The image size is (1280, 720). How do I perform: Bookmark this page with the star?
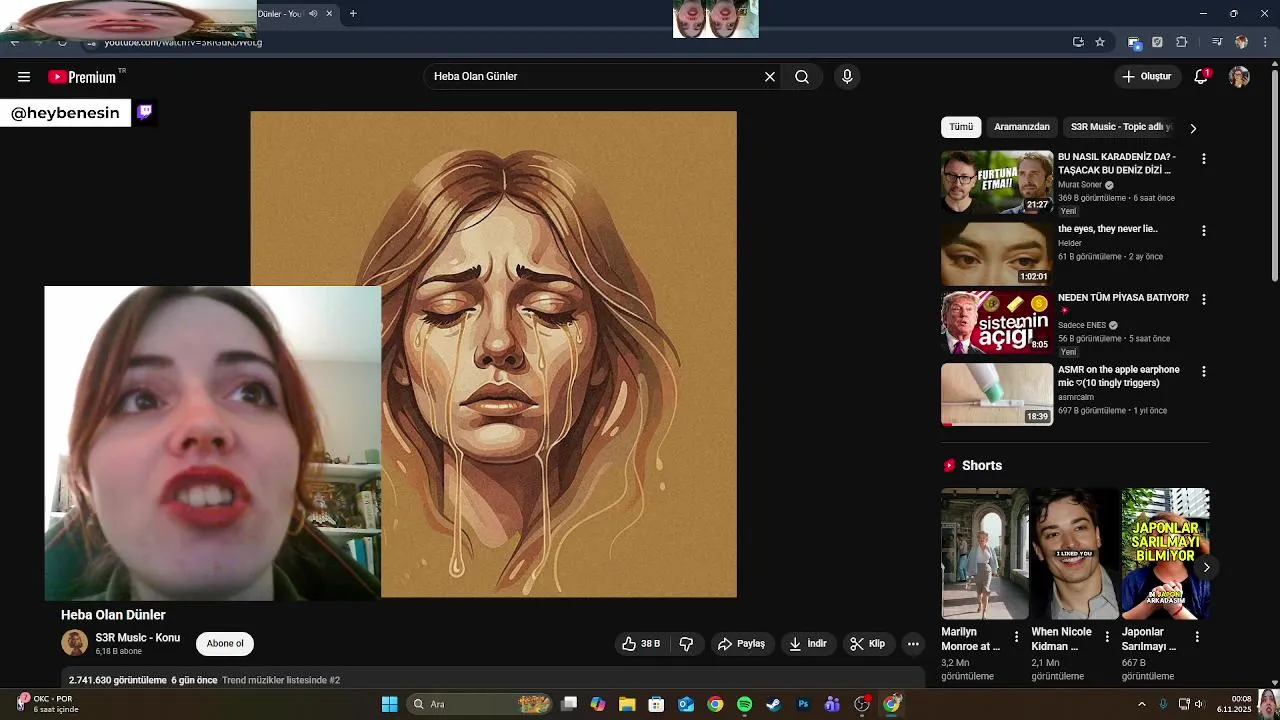tap(1100, 42)
